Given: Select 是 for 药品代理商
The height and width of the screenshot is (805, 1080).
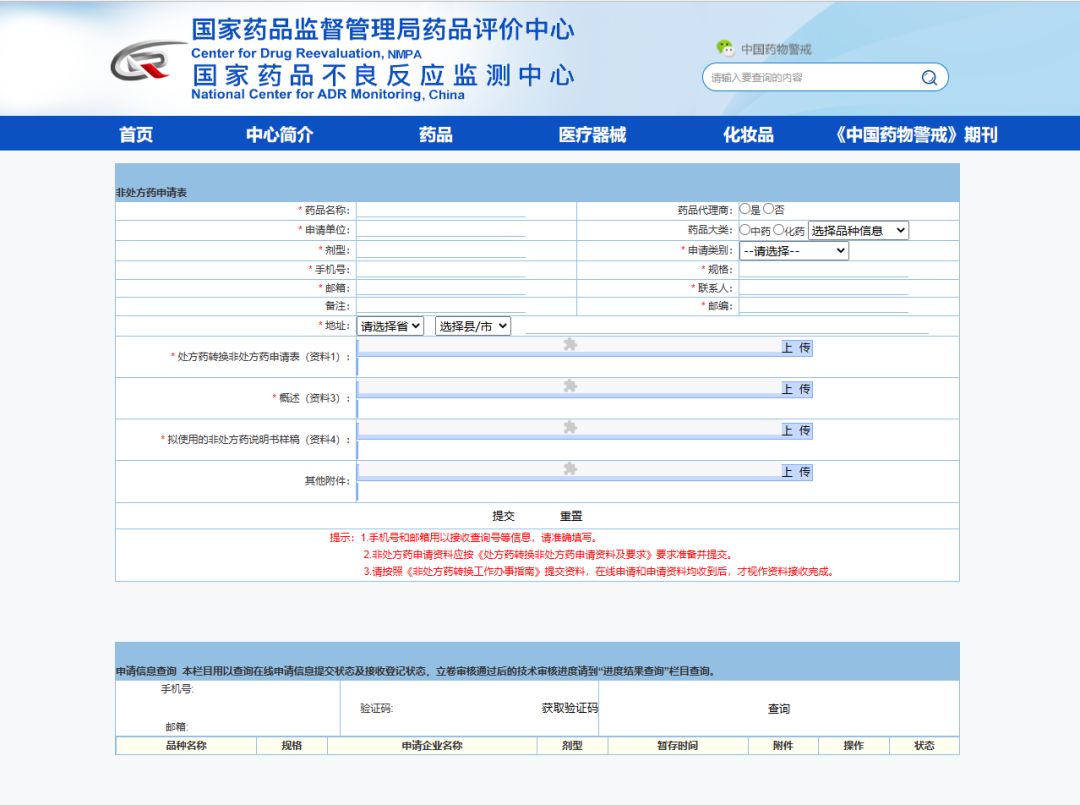Looking at the screenshot, I should [745, 209].
